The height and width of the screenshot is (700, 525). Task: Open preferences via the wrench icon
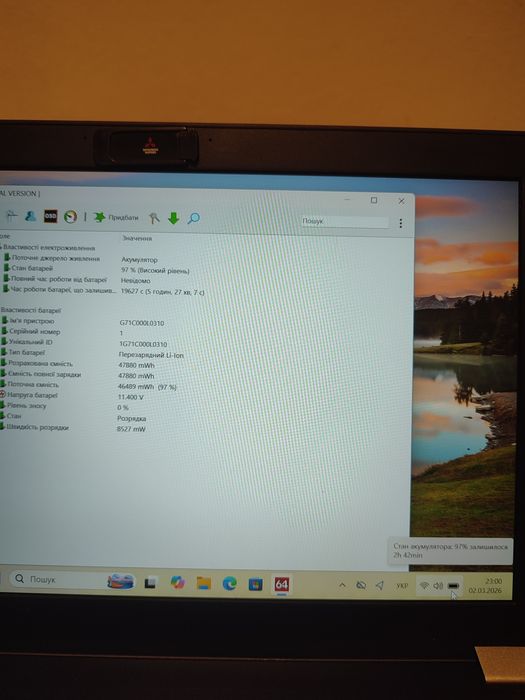(x=154, y=218)
